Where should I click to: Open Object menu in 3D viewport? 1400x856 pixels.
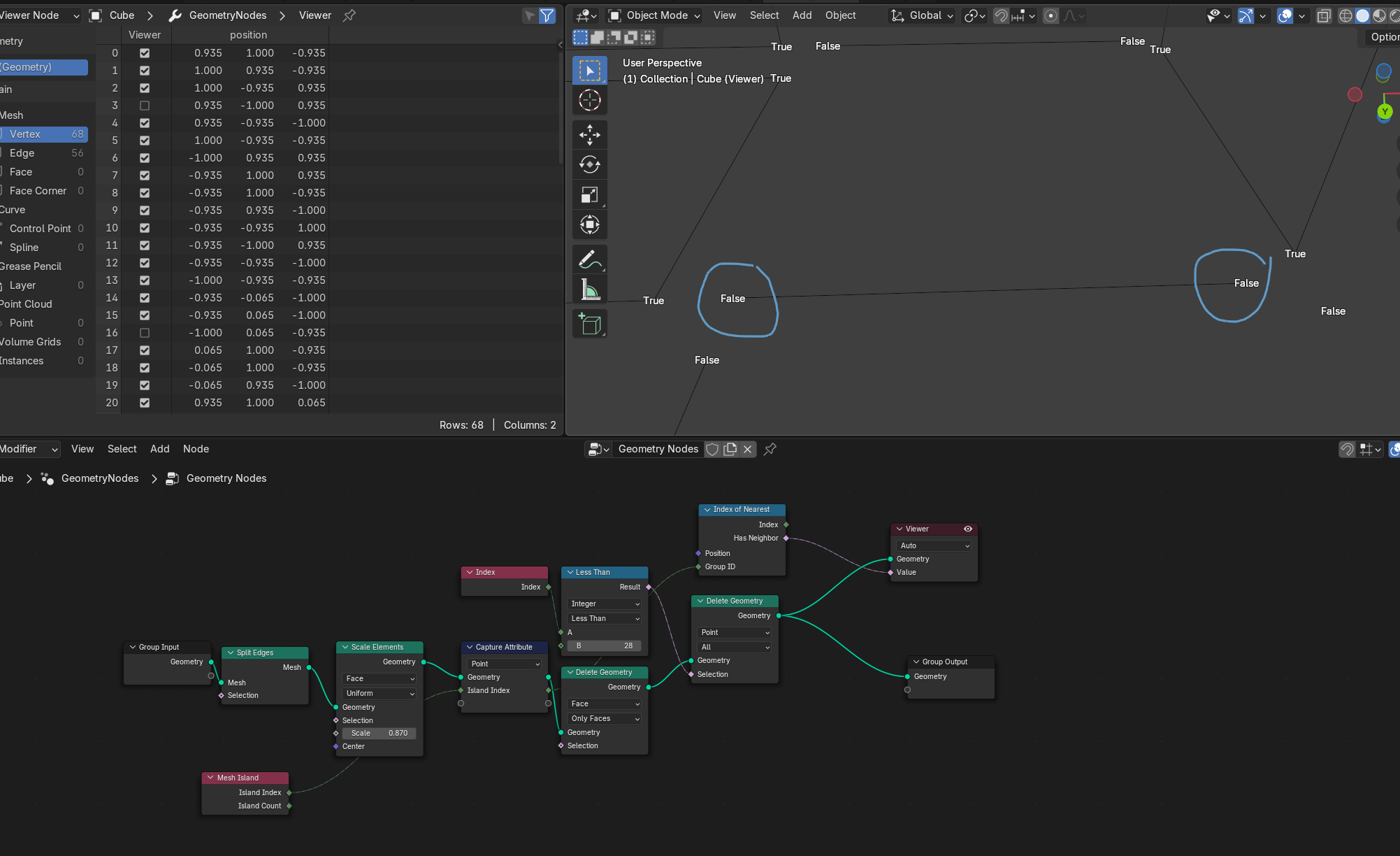(840, 15)
